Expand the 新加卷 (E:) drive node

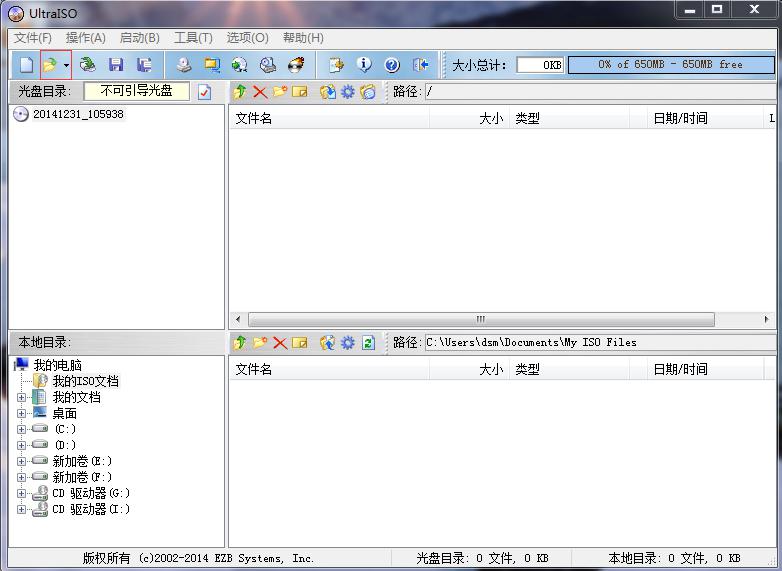coord(21,461)
